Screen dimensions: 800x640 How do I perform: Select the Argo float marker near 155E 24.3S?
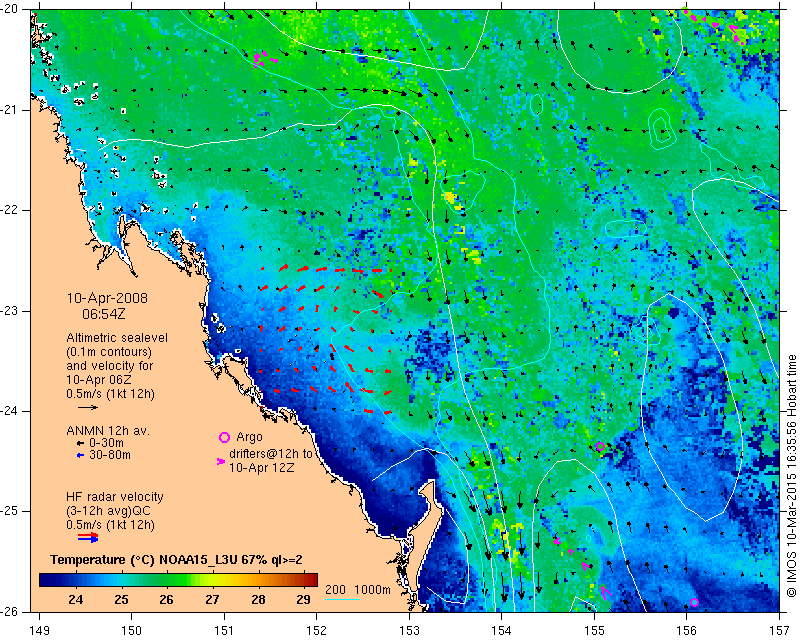point(601,447)
